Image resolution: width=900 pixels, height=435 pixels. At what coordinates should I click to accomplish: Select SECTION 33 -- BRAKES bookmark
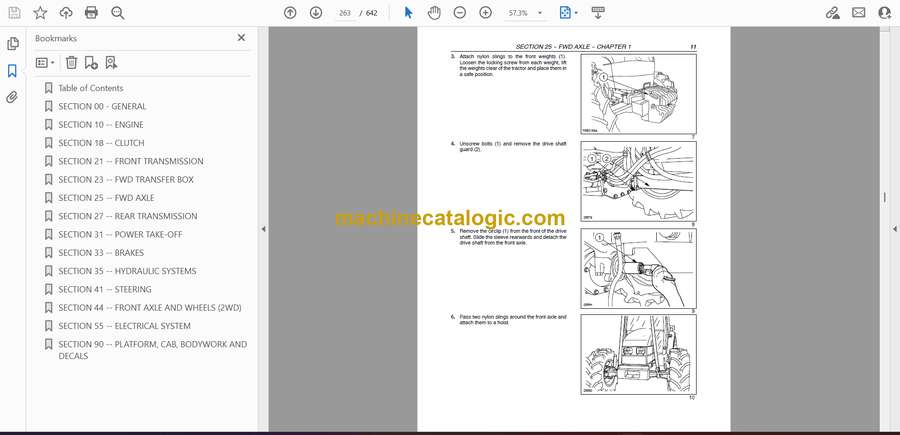[101, 253]
